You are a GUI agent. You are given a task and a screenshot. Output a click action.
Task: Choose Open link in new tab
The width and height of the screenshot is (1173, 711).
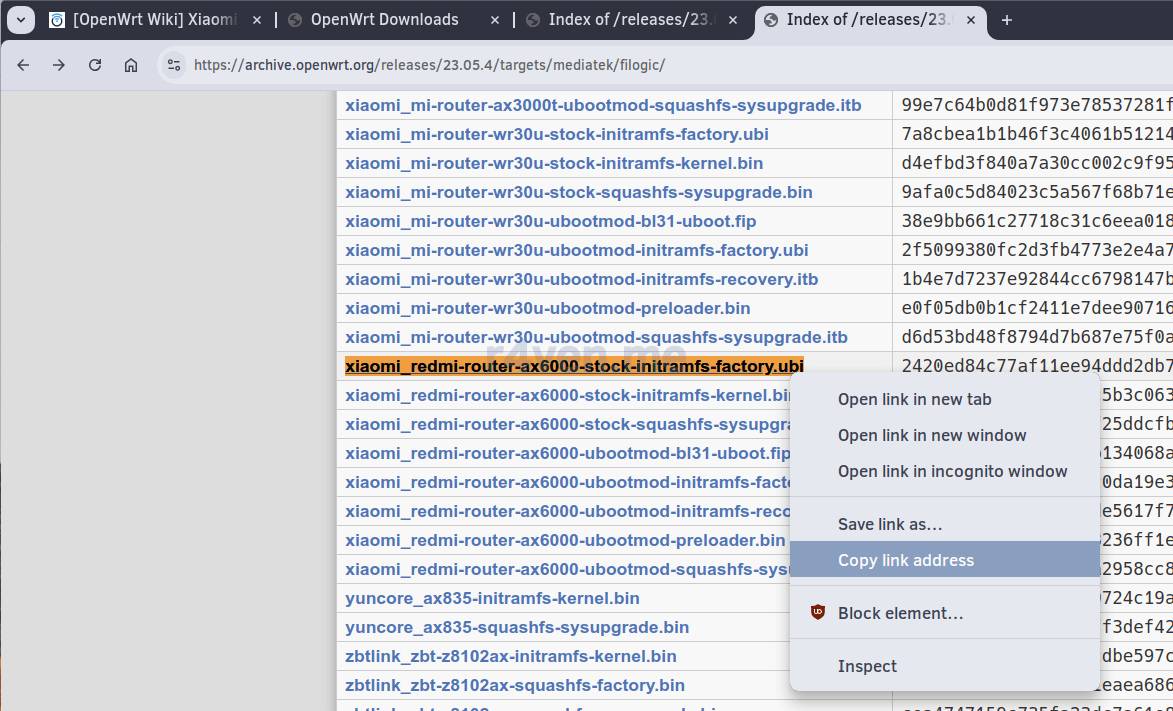coord(914,399)
